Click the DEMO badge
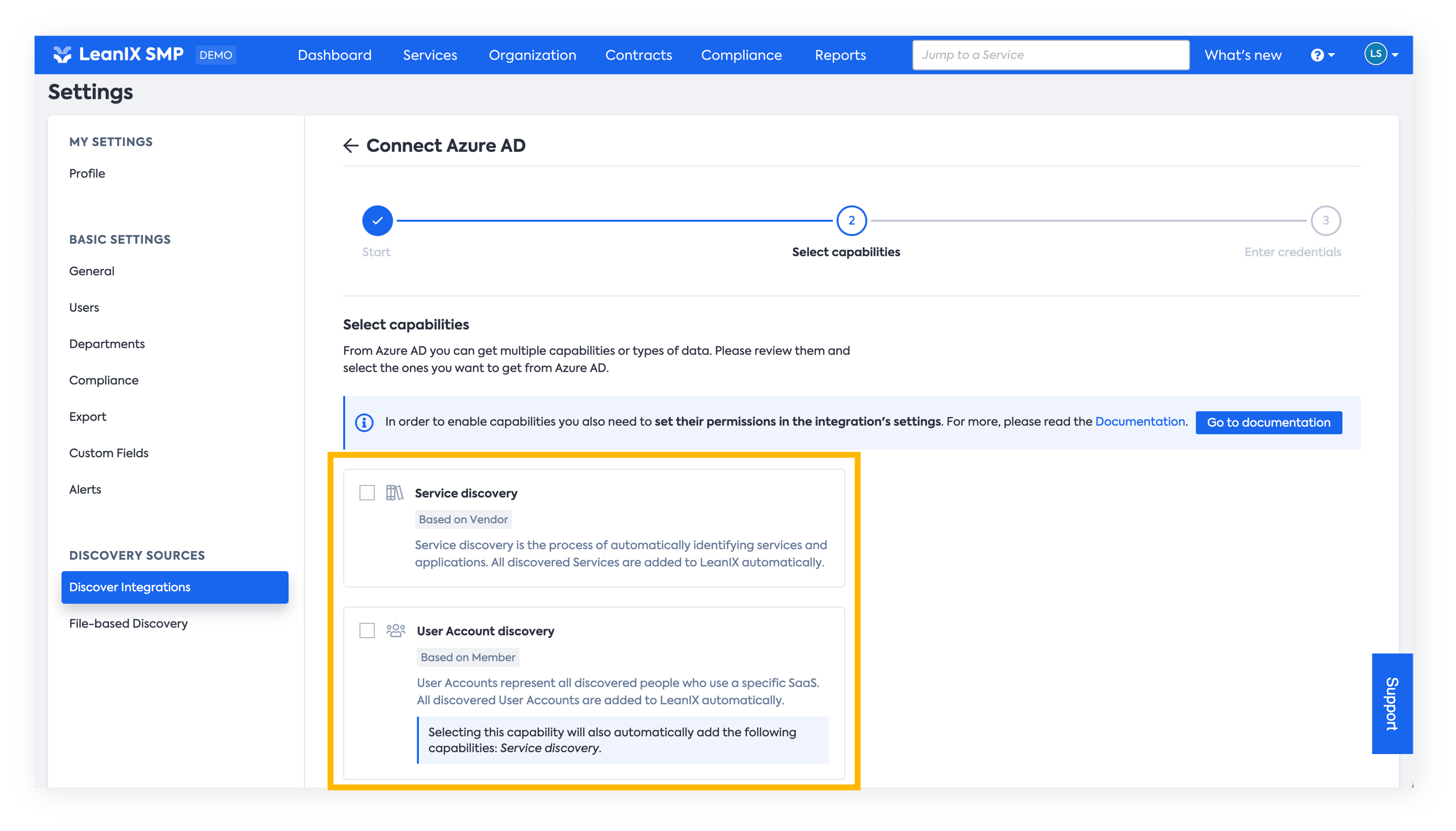Screen dimensions: 1456x831 tap(216, 55)
